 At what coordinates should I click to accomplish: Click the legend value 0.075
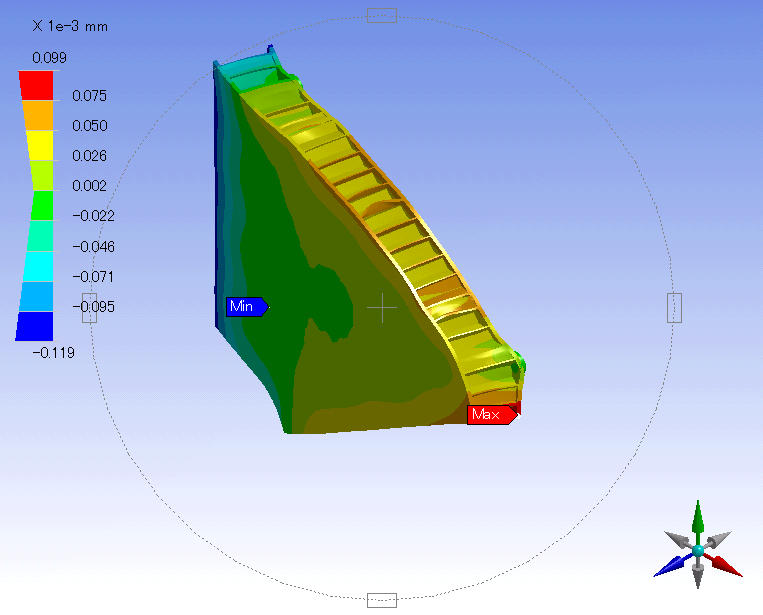[x=90, y=96]
